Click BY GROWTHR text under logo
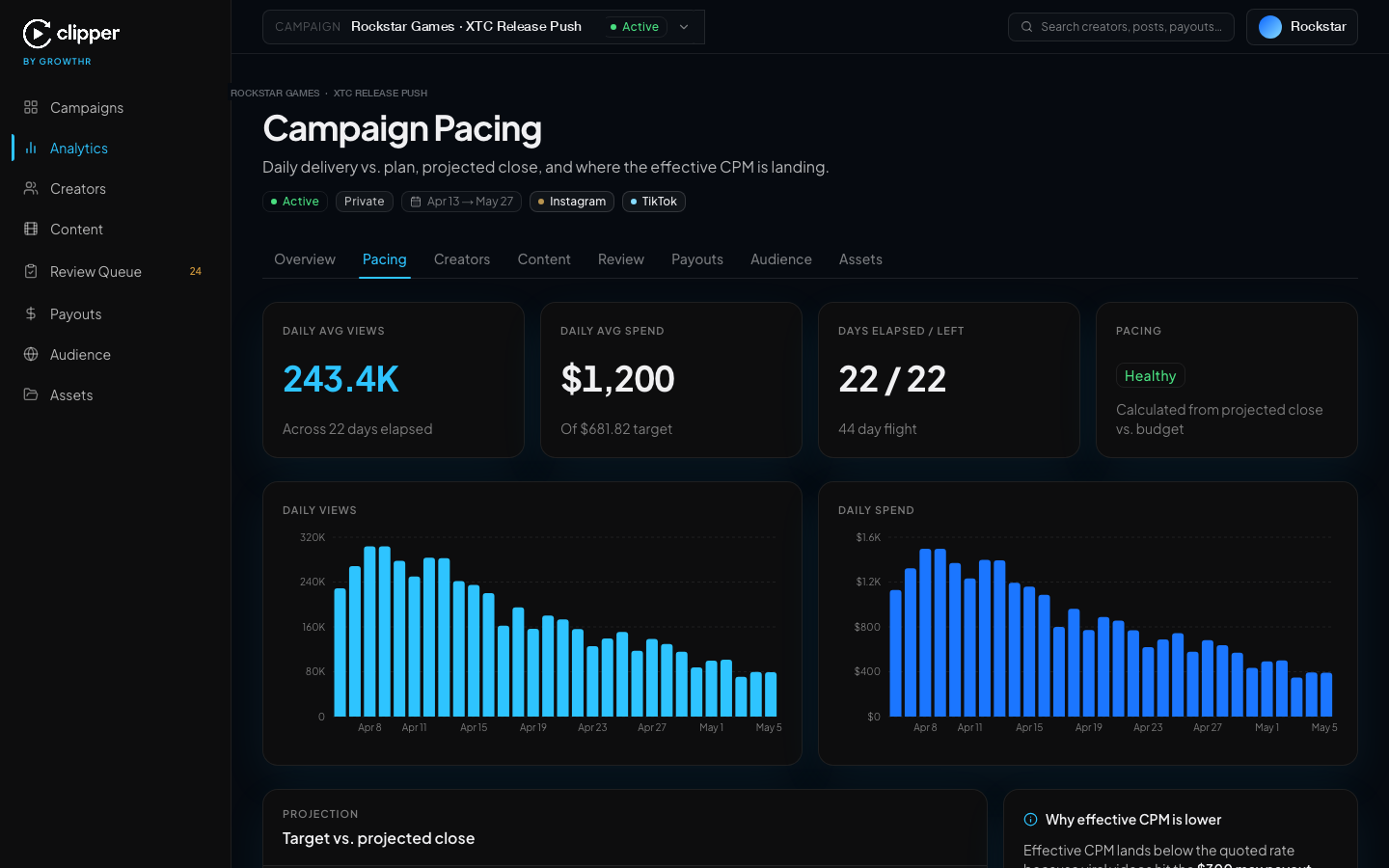Image resolution: width=1389 pixels, height=868 pixels. pos(57,62)
